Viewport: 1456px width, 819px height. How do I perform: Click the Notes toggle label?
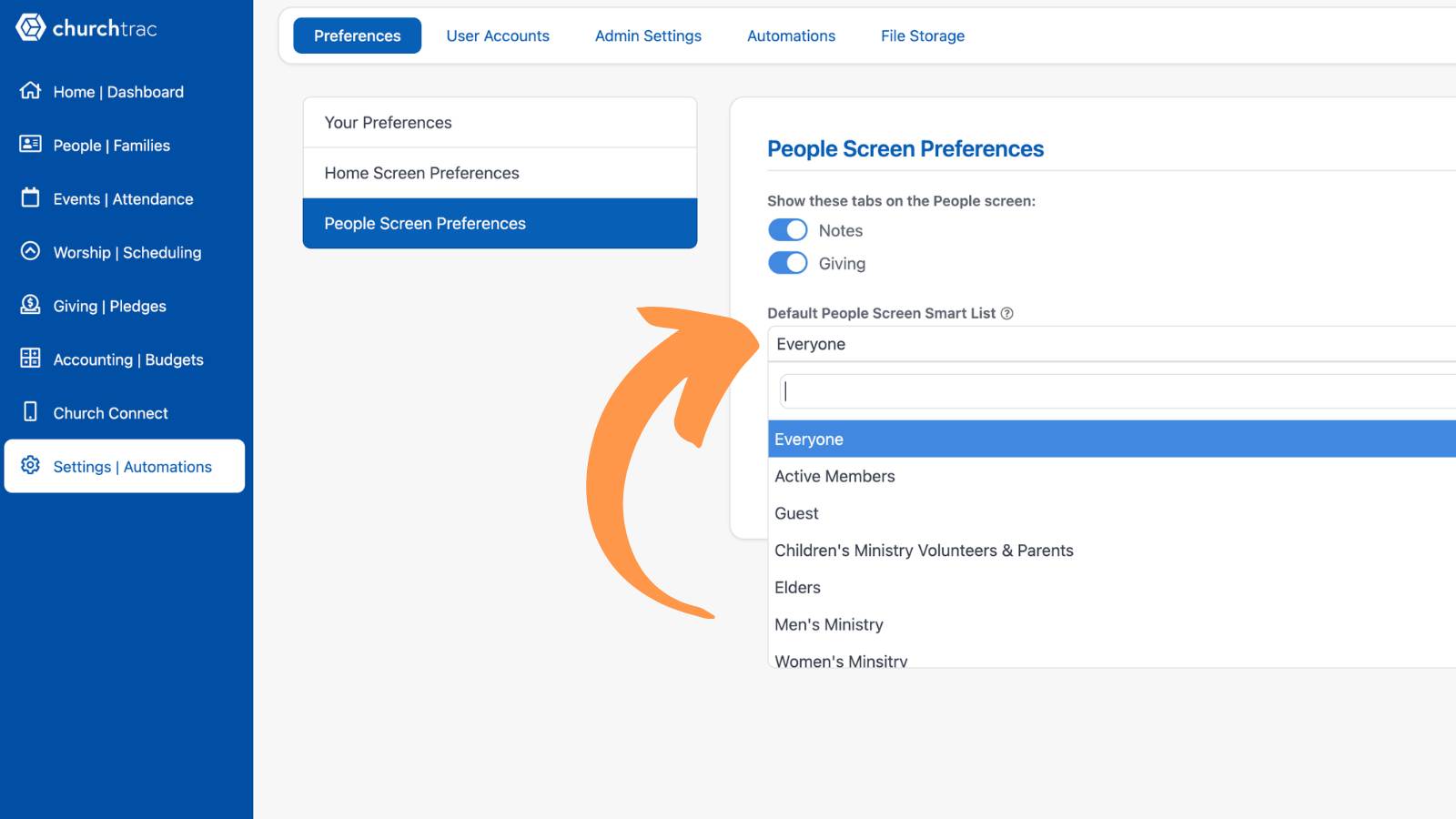point(840,230)
